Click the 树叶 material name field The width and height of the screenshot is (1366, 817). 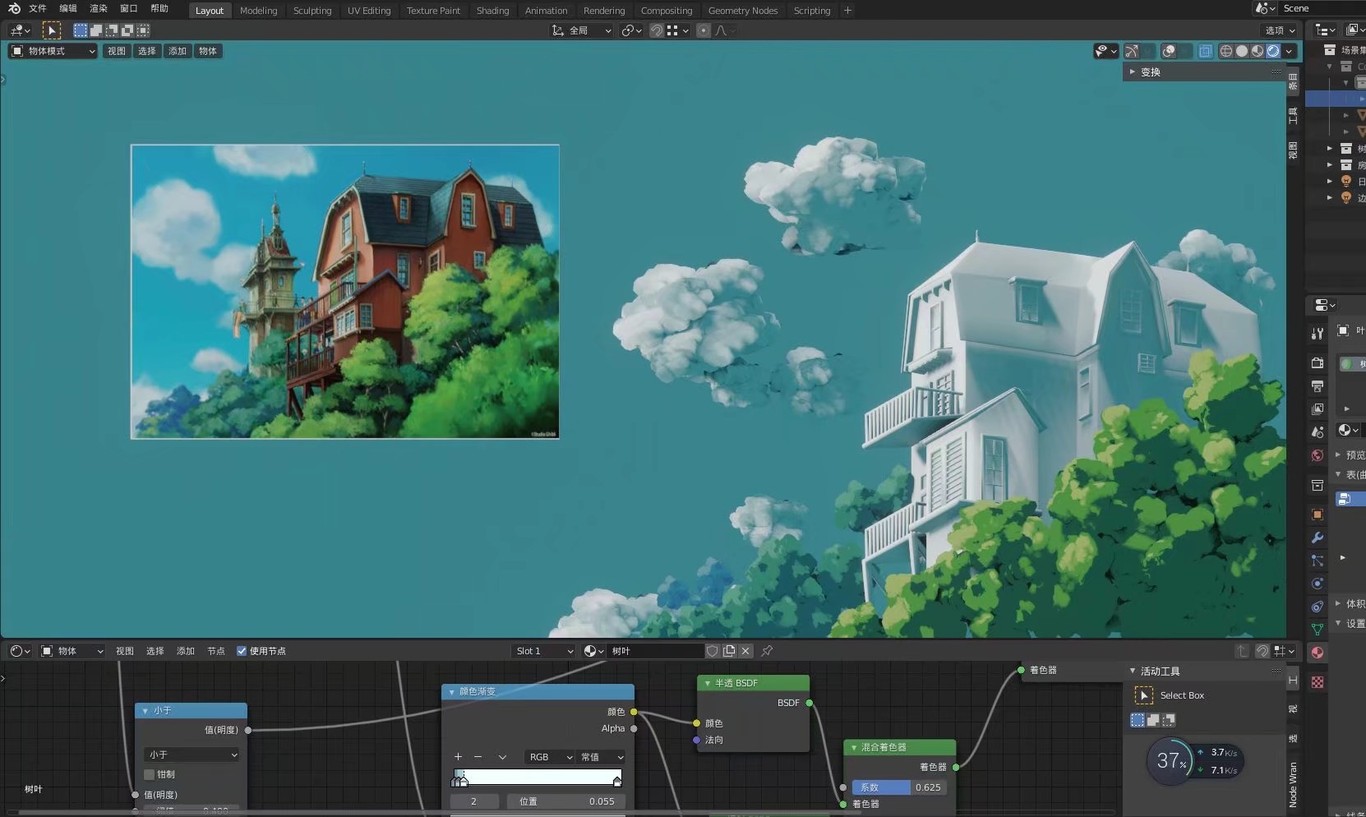point(655,651)
